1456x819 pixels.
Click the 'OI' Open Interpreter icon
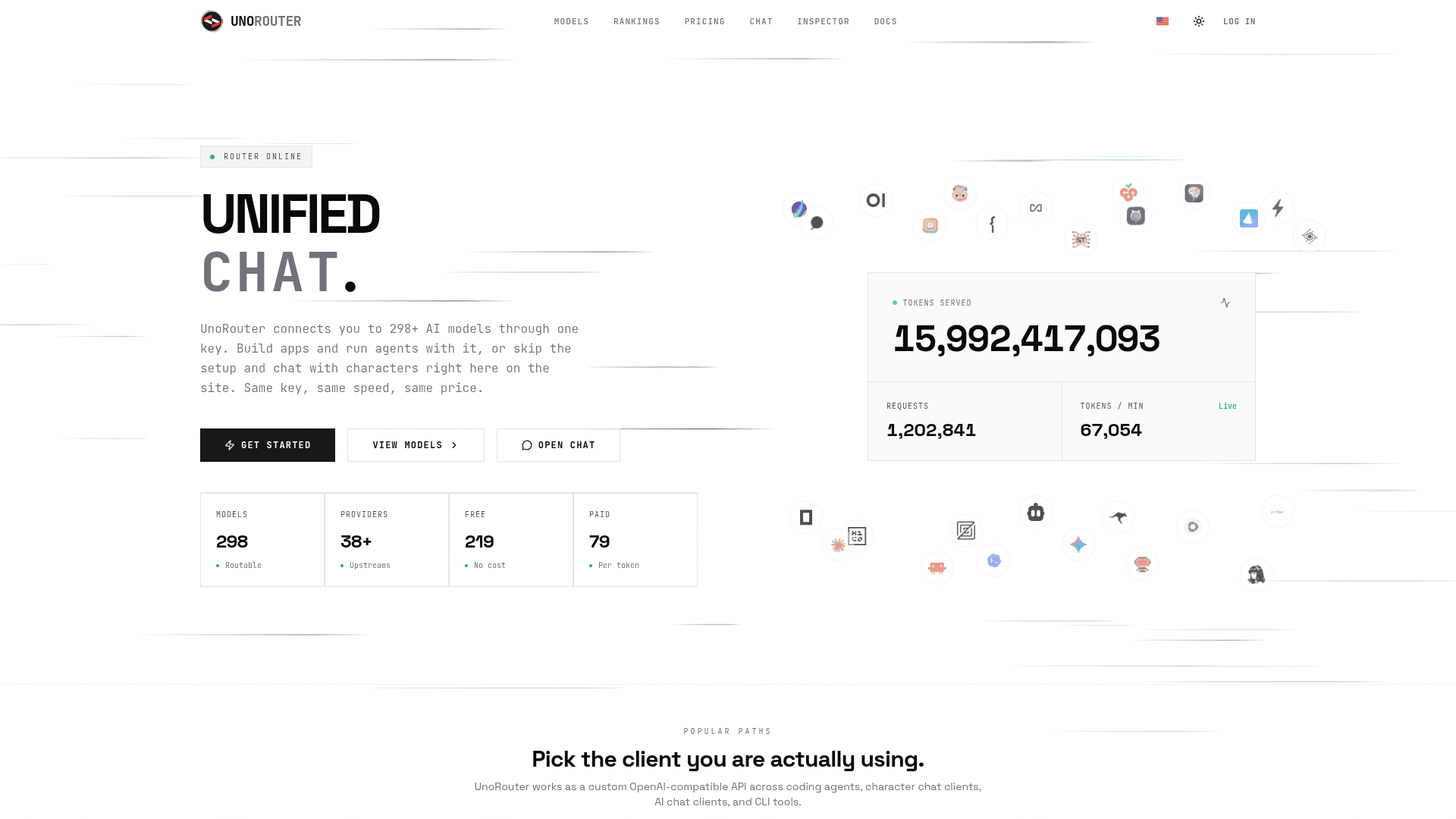tap(876, 200)
